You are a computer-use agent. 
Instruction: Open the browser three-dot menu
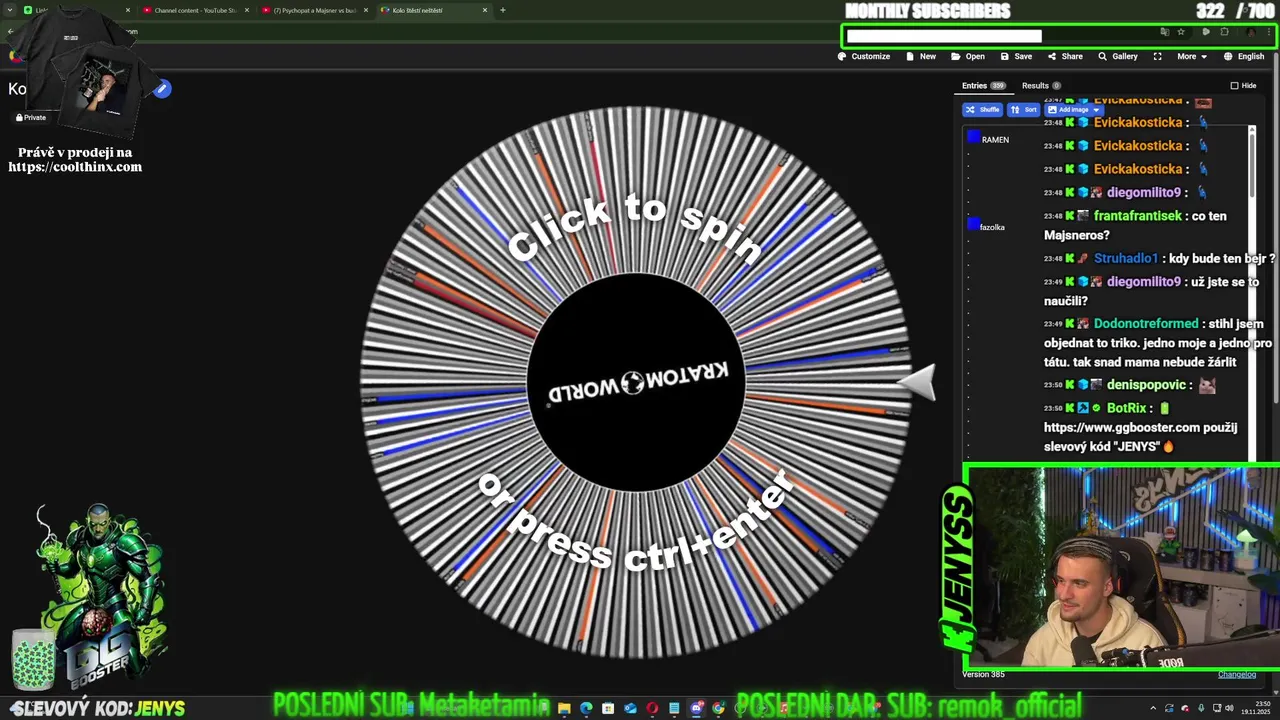(x=1269, y=32)
